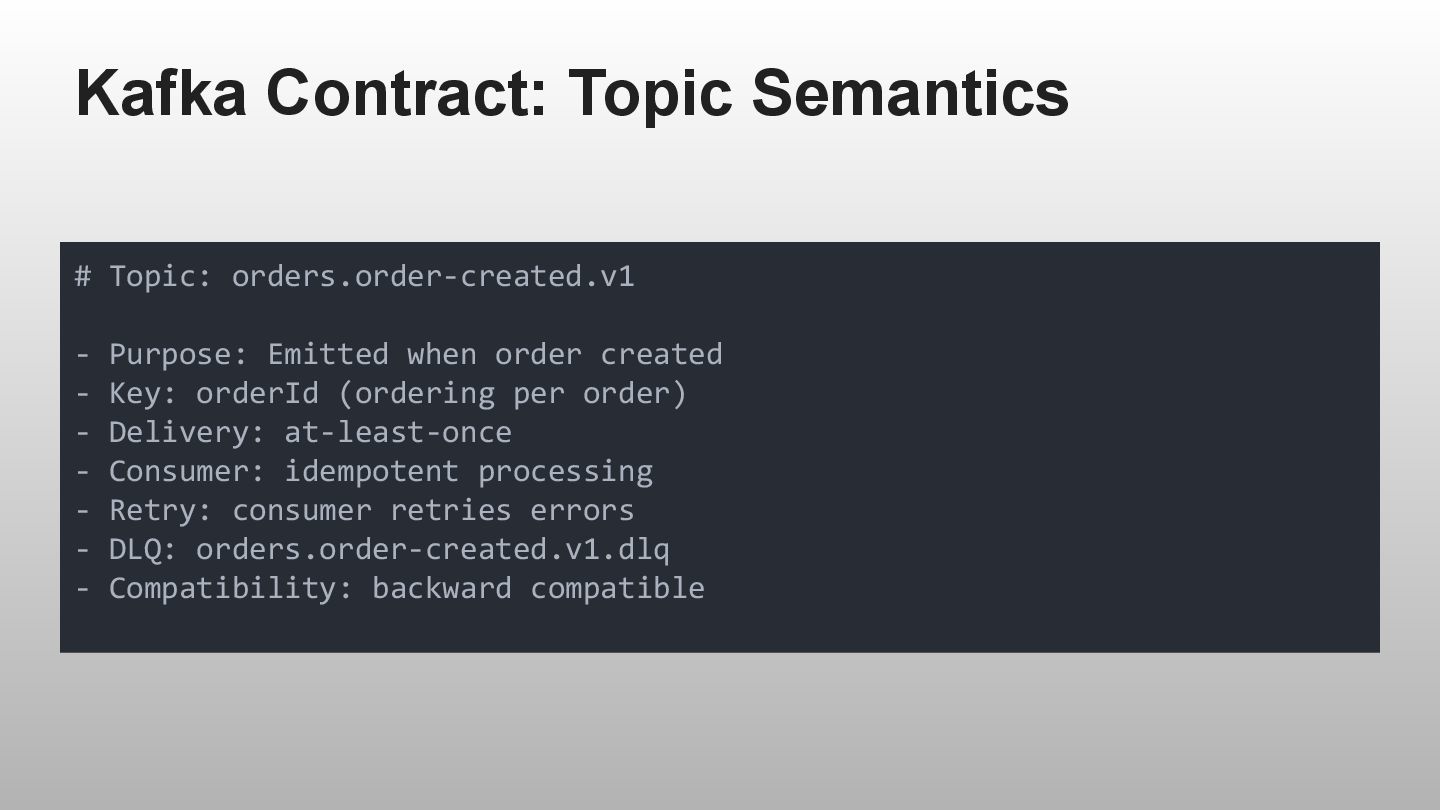Click the word 'idempotent' in Consumer line
1440x810 pixels.
pyautogui.click(x=371, y=471)
